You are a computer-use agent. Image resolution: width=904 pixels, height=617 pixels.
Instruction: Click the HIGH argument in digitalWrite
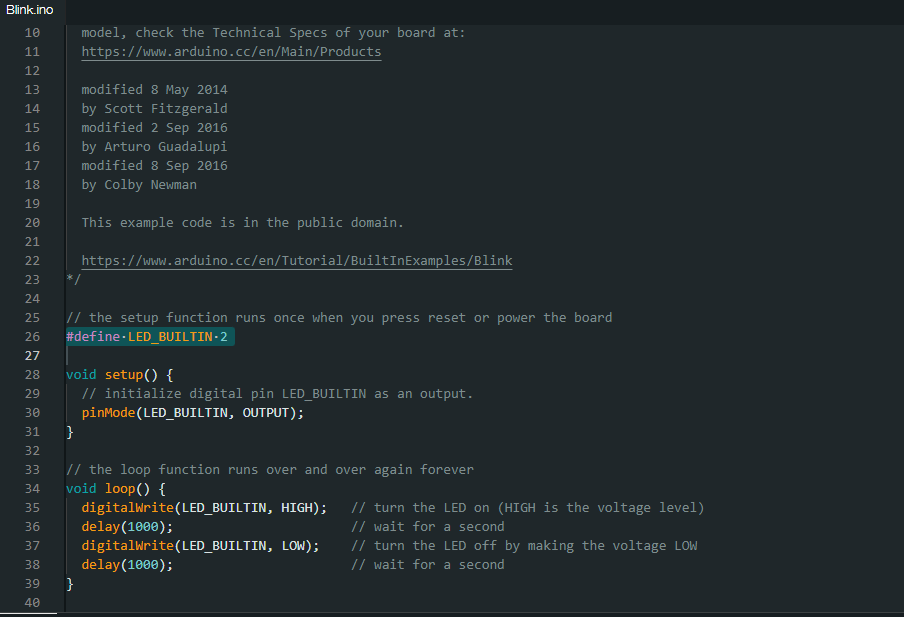300,507
